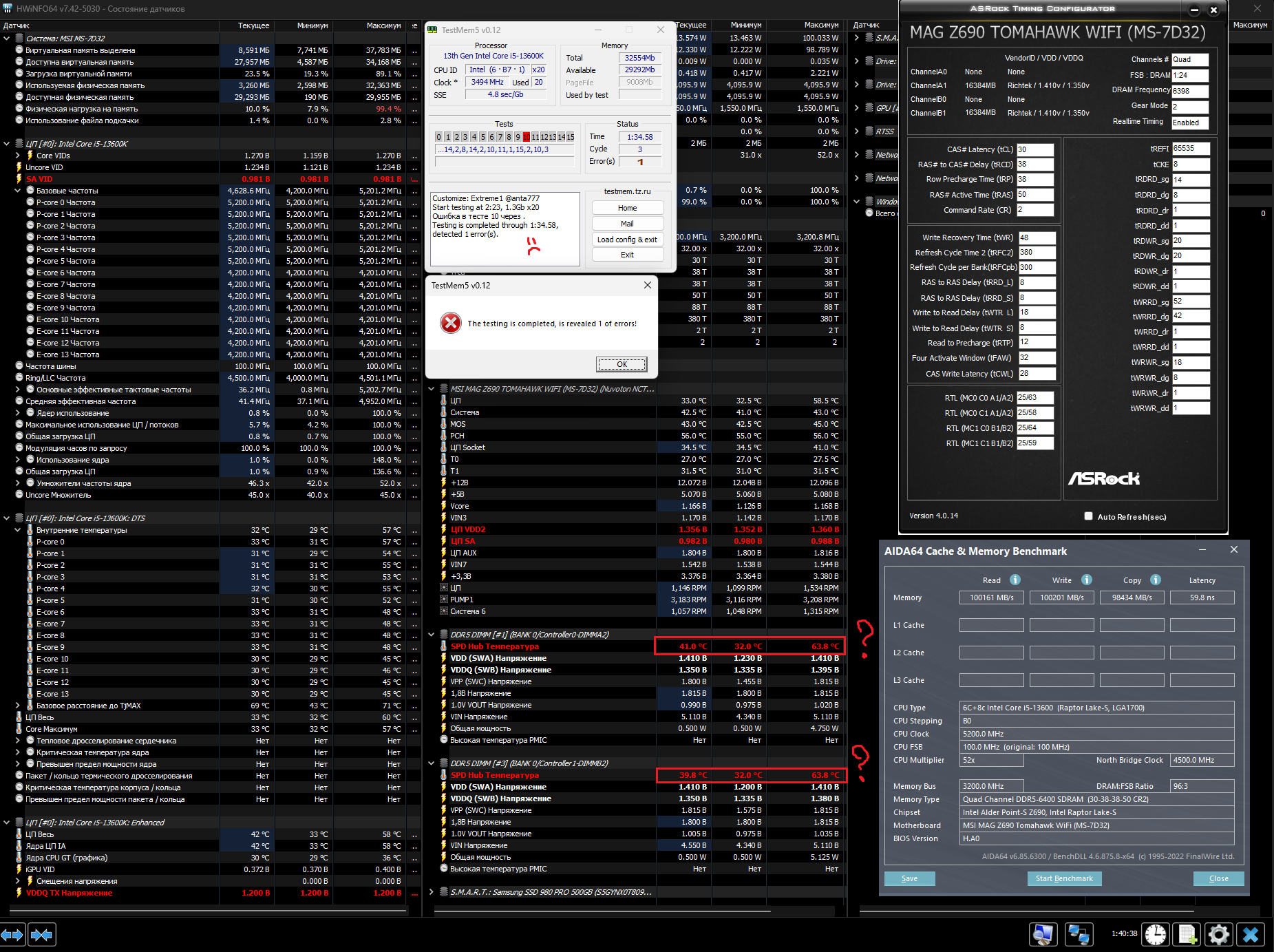Click the DRAM Frequency value field
This screenshot has width=1274, height=952.
coord(1190,91)
